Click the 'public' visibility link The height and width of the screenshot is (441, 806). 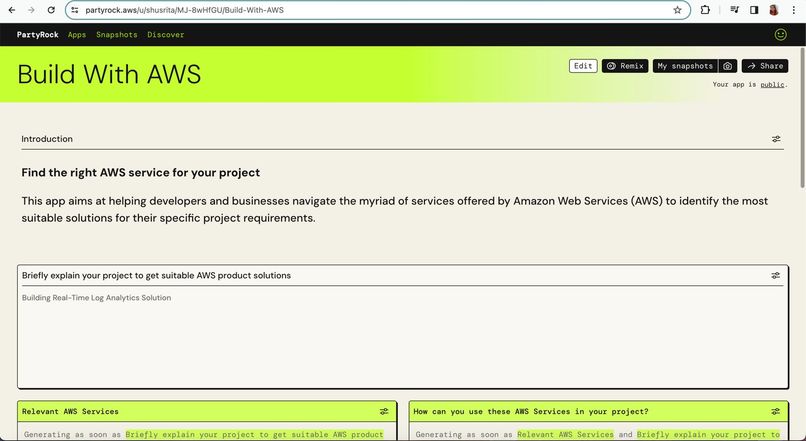[x=772, y=84]
